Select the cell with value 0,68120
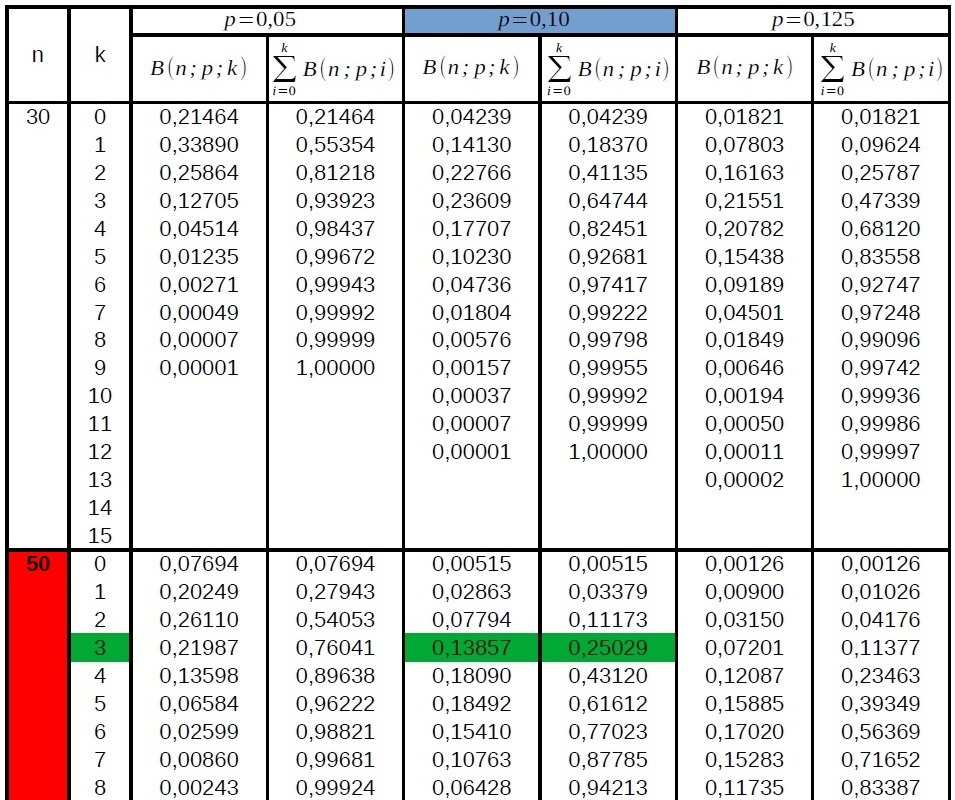Viewport: 955px width, 800px height. coord(880,229)
